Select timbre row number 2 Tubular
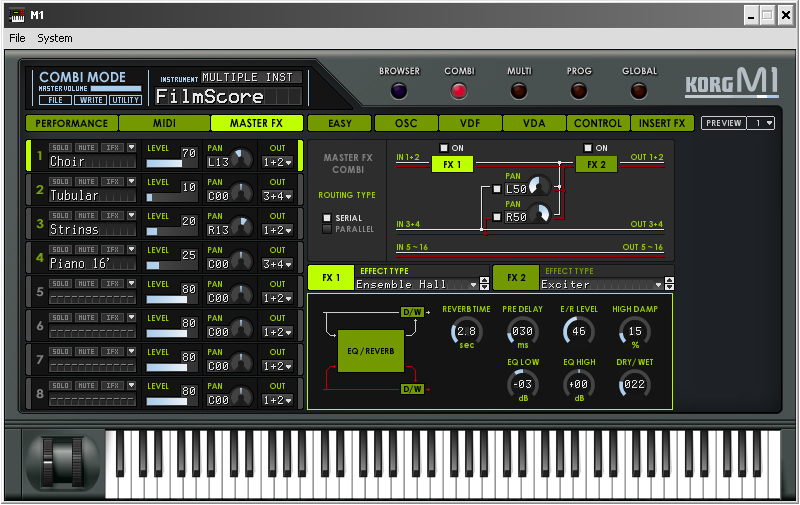This screenshot has width=800, height=505. [x=40, y=190]
